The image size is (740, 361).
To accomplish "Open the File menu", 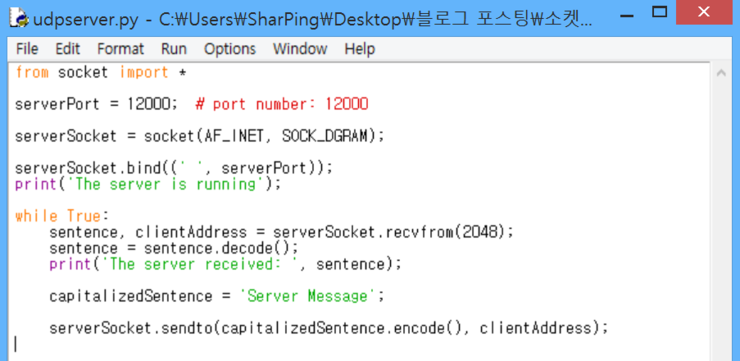I will pos(27,49).
